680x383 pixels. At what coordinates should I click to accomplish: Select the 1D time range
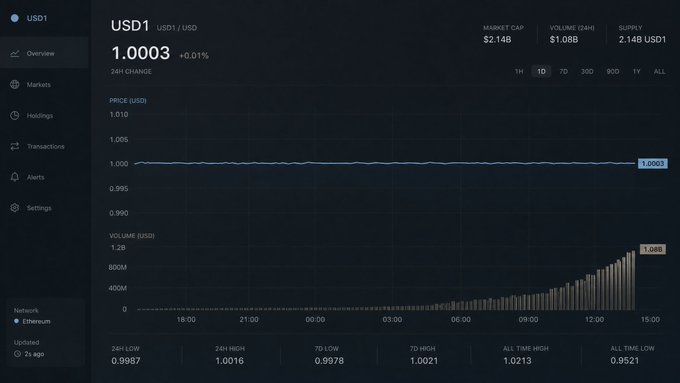point(541,71)
